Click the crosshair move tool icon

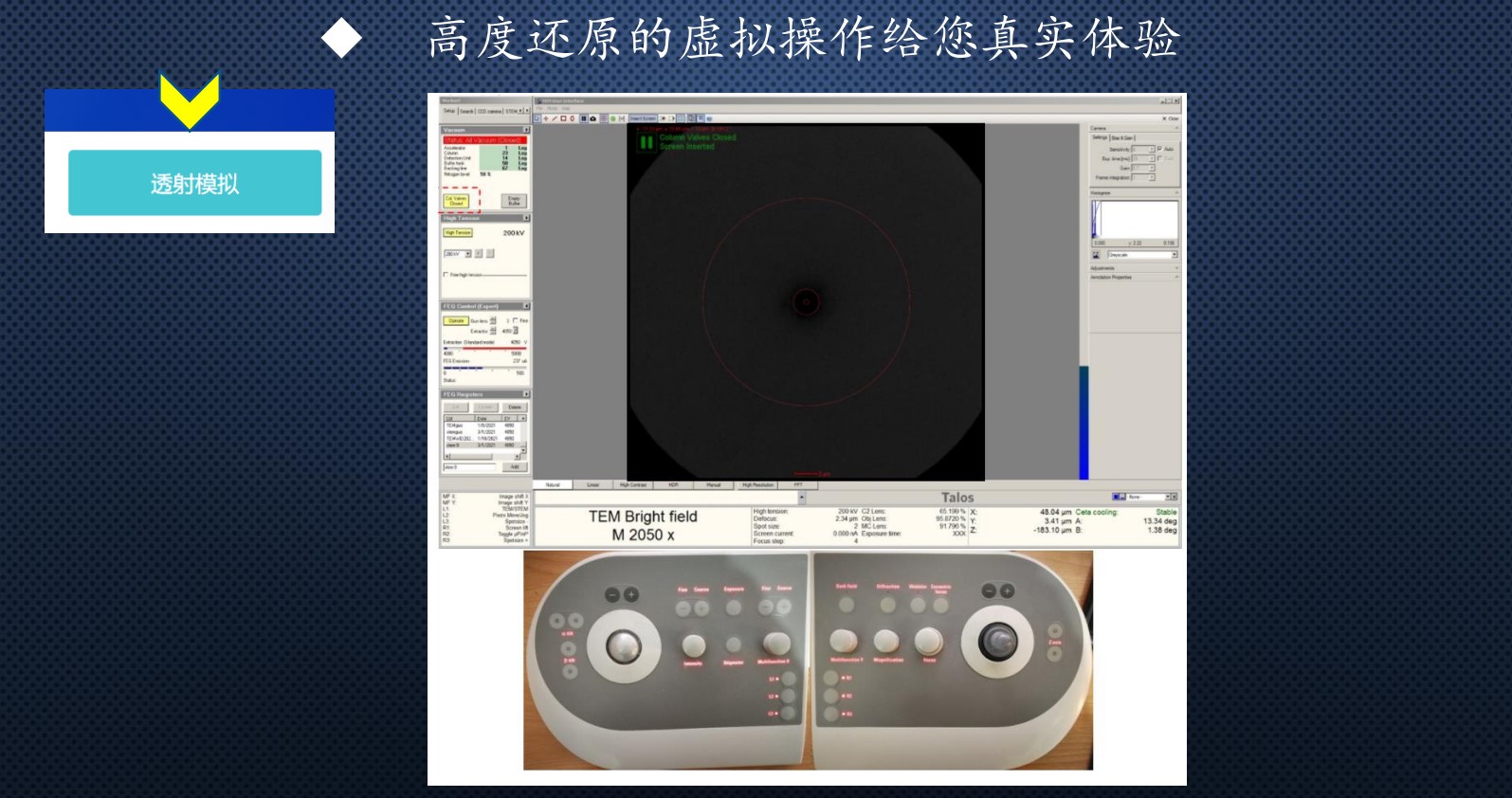(x=545, y=118)
